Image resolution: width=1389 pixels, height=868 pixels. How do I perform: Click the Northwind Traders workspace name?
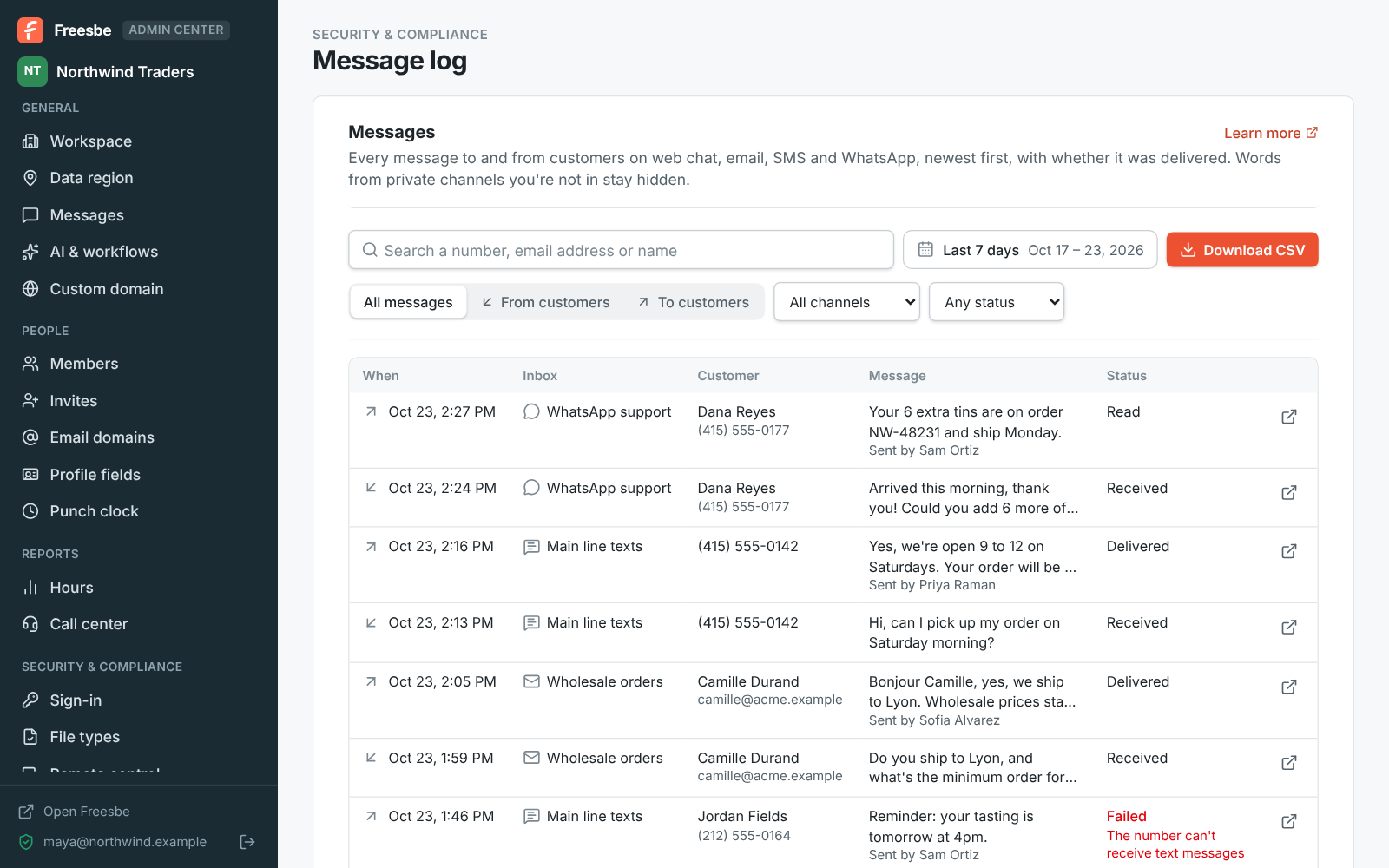tap(125, 72)
